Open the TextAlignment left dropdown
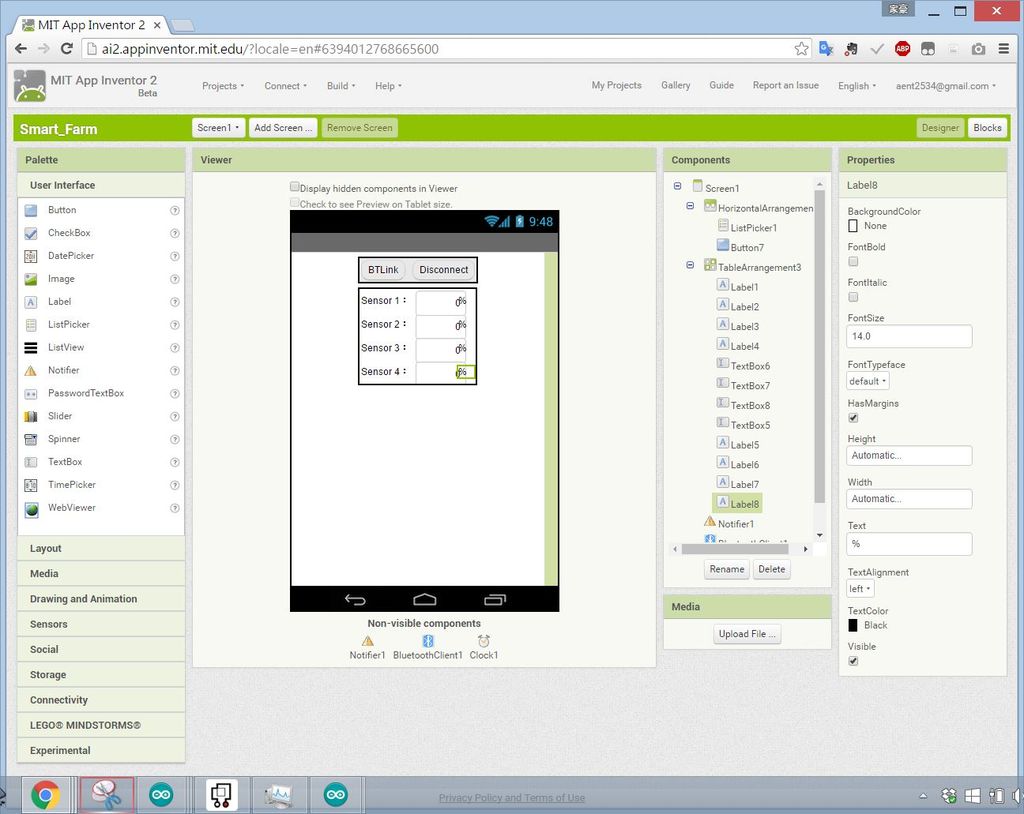The height and width of the screenshot is (814, 1024). (x=860, y=589)
